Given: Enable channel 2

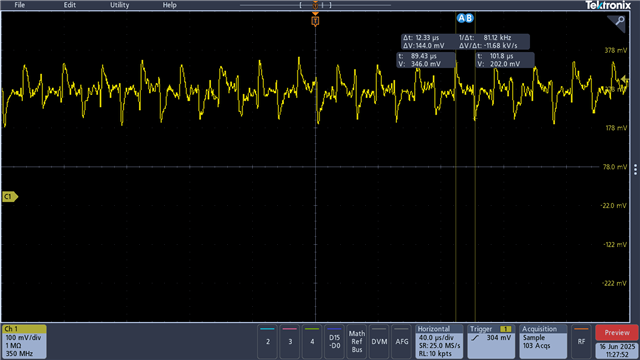Looking at the screenshot, I should coord(268,341).
